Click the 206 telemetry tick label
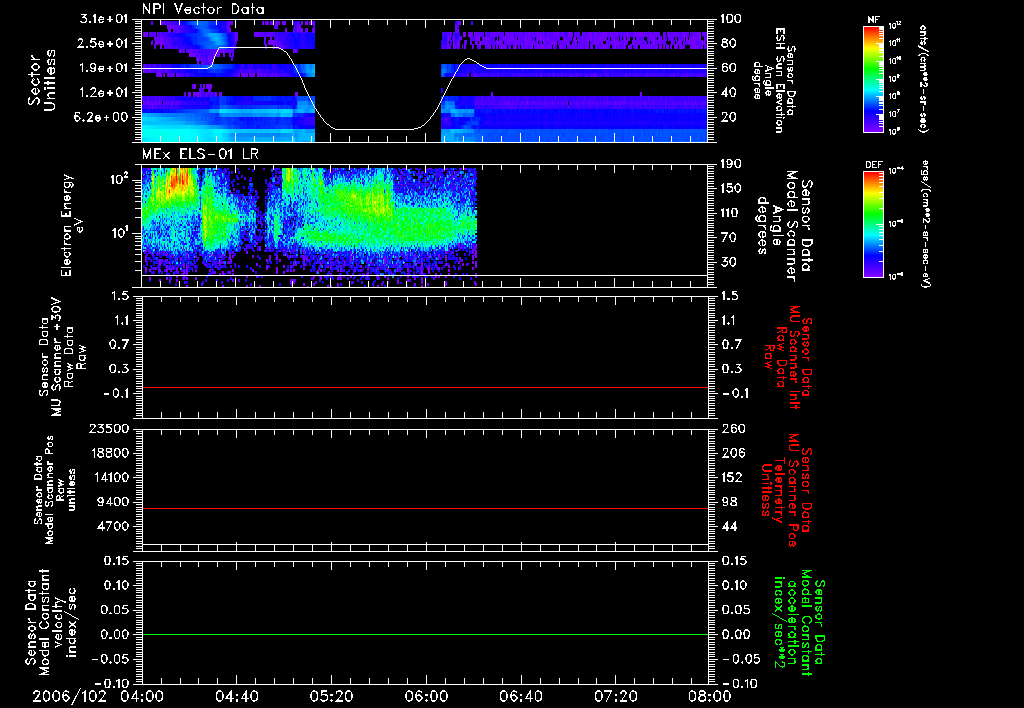 pyautogui.click(x=733, y=453)
